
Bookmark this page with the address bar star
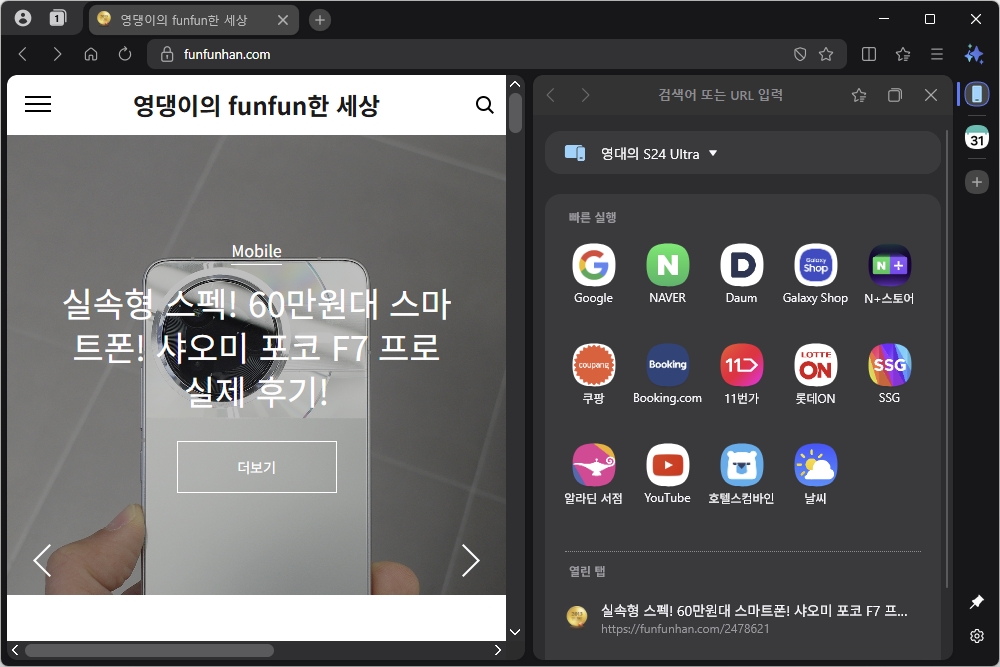(x=826, y=54)
